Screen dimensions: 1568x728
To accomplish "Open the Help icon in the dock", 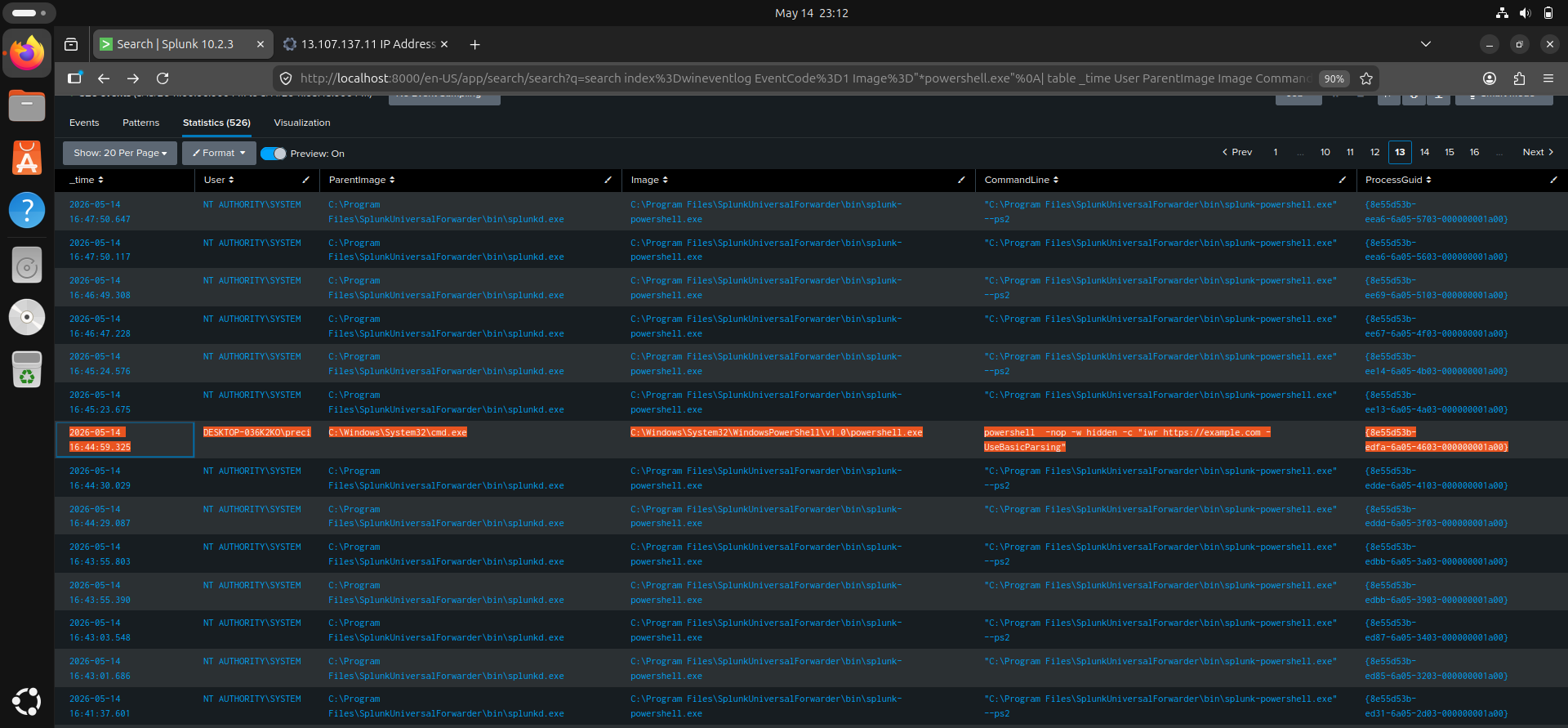I will [27, 210].
